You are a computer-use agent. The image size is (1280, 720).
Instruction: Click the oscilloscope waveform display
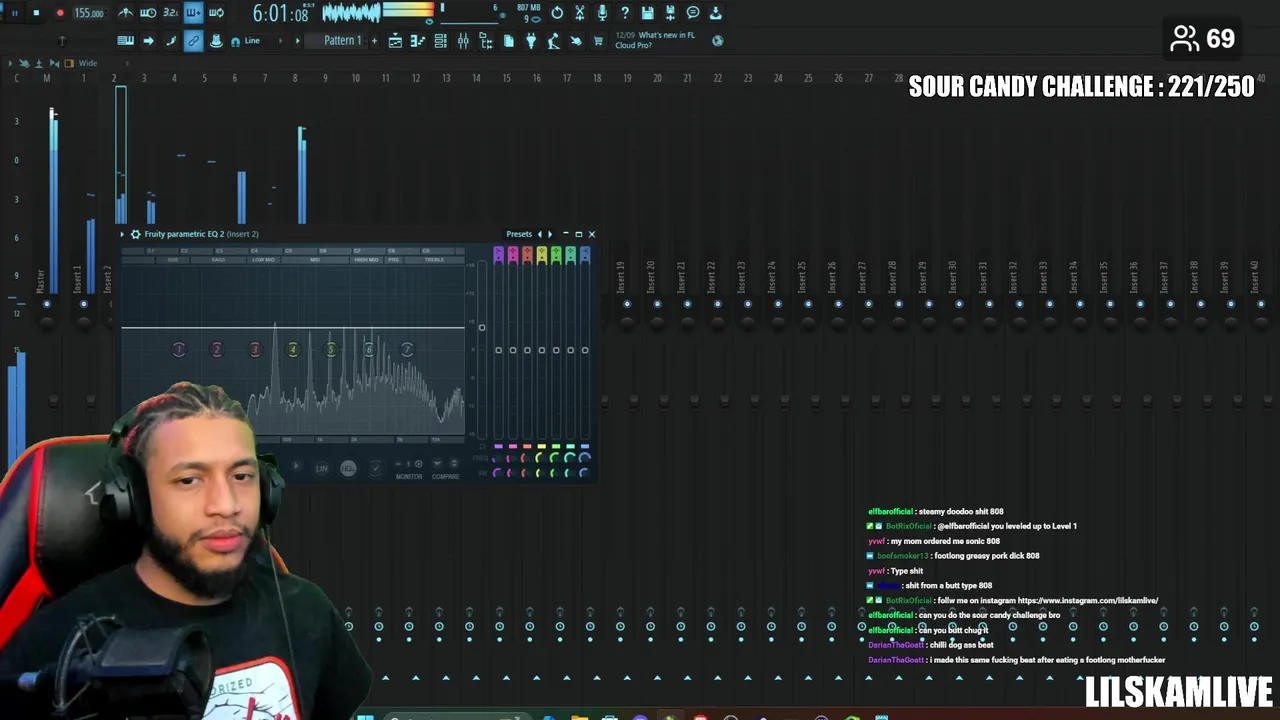click(351, 13)
